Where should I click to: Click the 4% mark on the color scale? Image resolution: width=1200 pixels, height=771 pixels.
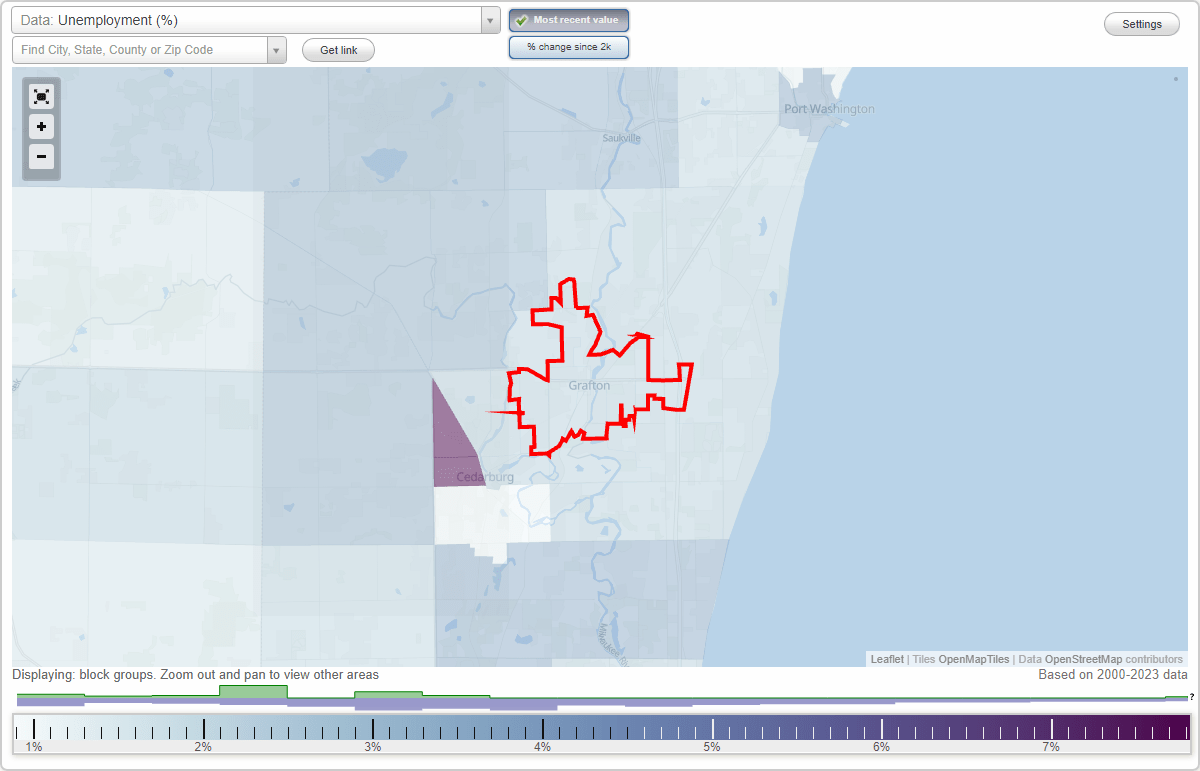(x=541, y=729)
